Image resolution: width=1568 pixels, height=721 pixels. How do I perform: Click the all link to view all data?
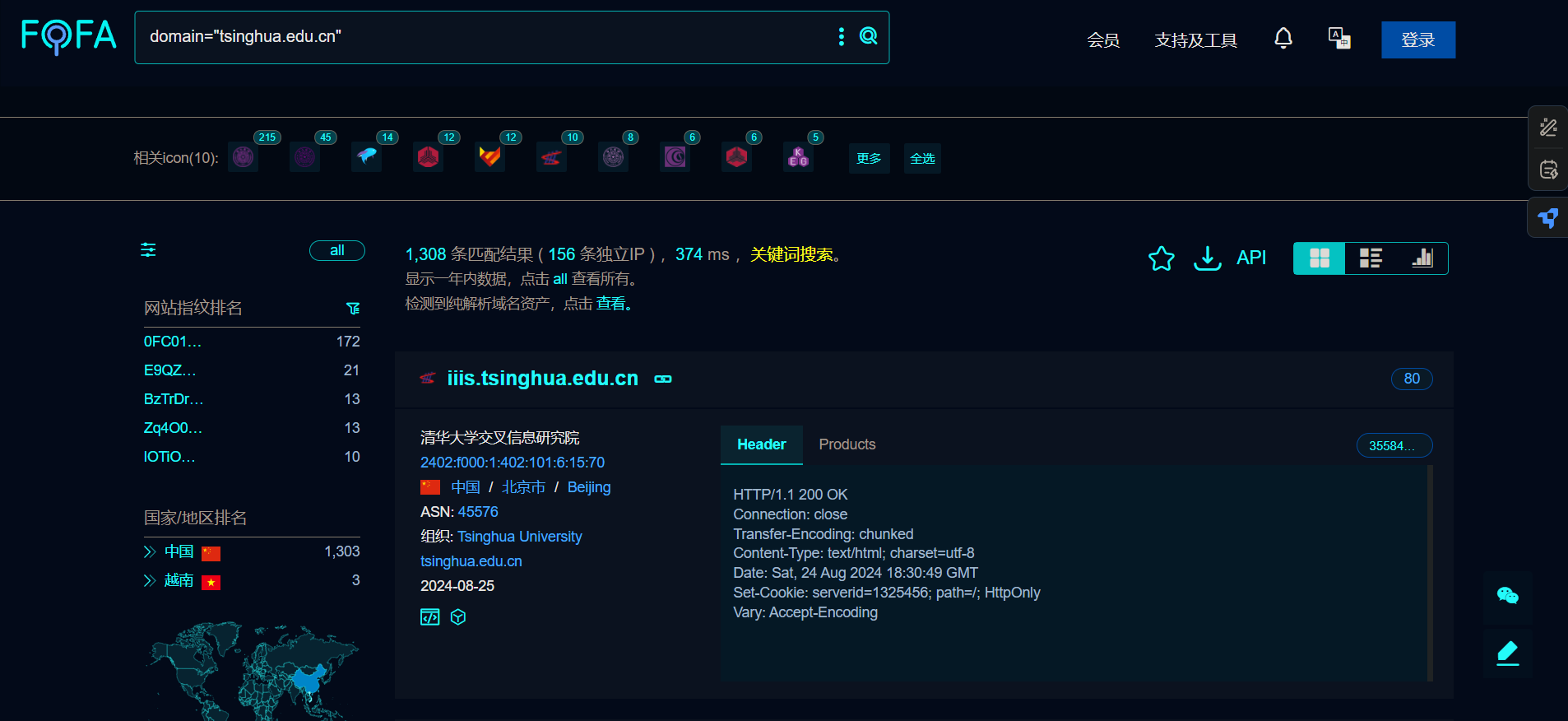click(x=560, y=279)
